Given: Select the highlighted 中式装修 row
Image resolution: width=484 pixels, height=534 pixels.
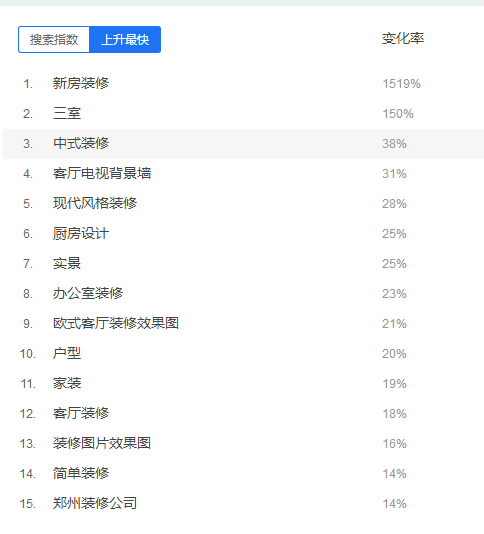Looking at the screenshot, I should [243, 144].
